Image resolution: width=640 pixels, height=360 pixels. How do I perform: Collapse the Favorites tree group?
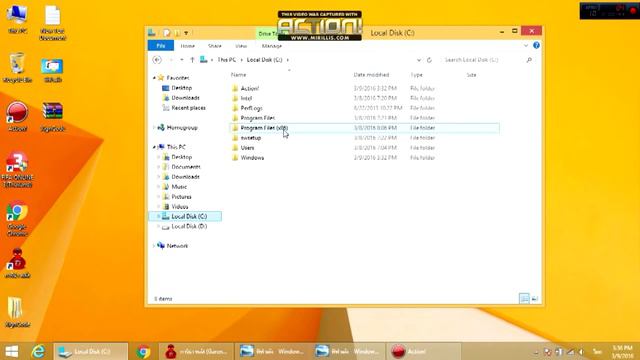[154, 78]
